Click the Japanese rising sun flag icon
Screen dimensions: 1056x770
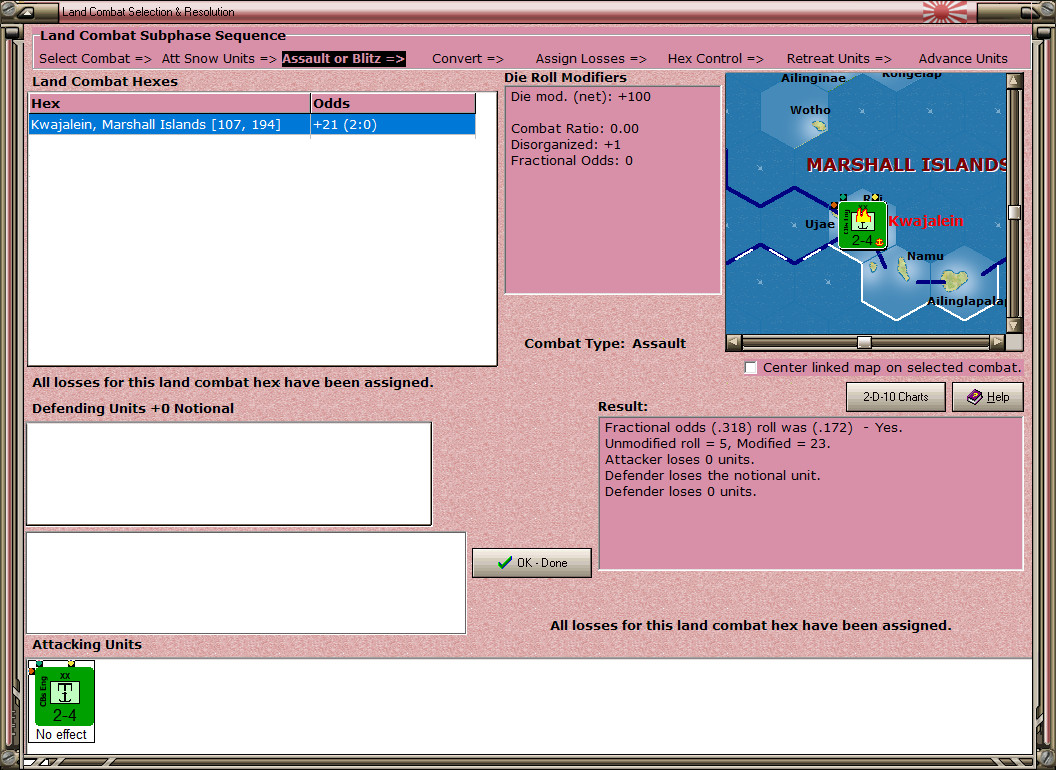click(x=944, y=11)
